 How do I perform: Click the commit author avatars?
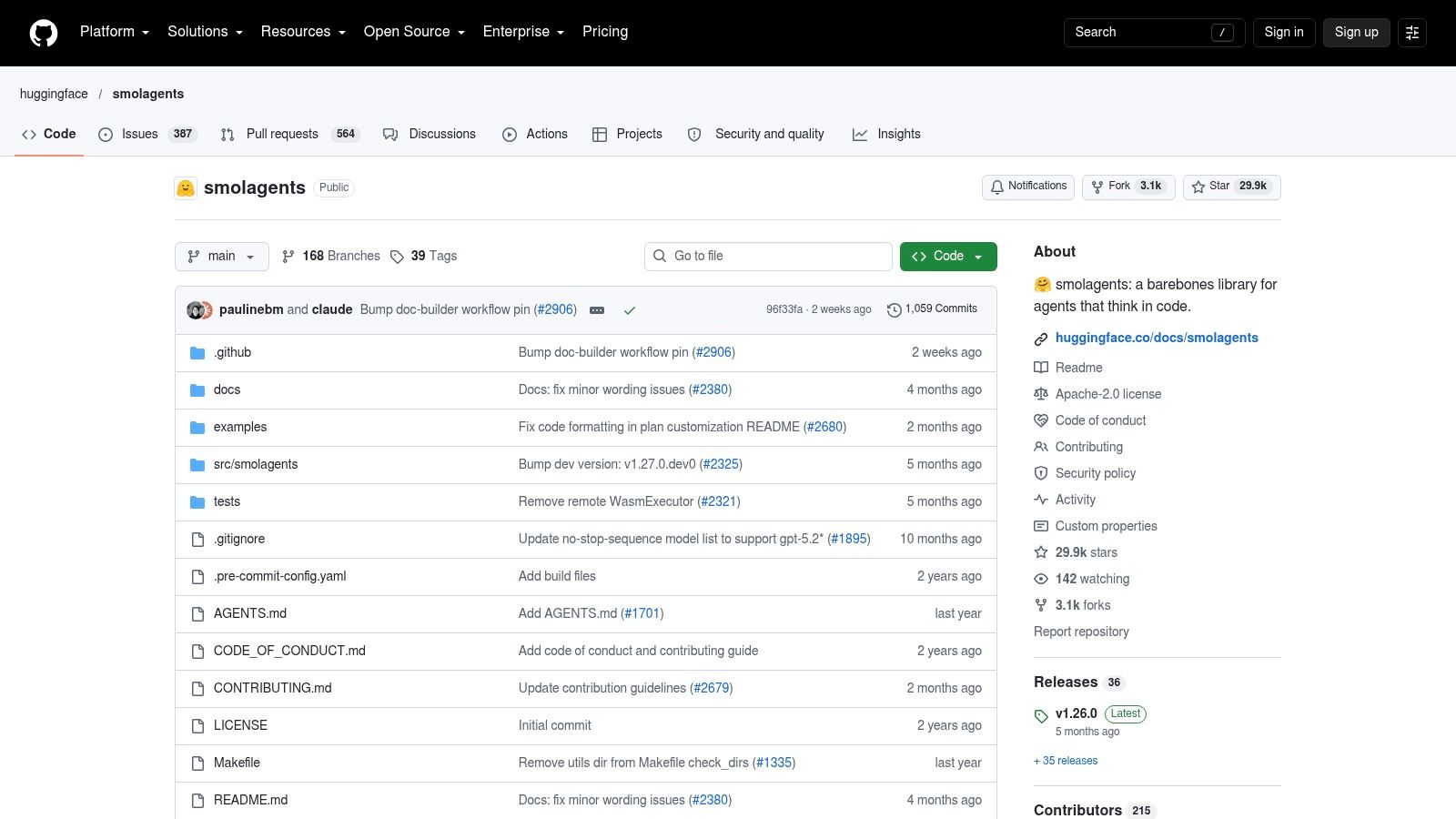pos(199,310)
